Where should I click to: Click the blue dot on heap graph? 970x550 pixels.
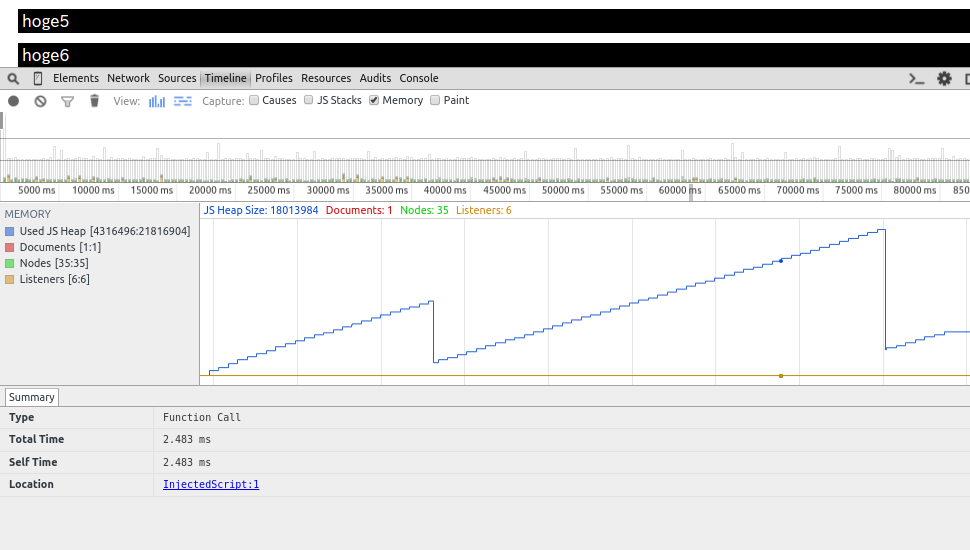coord(781,261)
